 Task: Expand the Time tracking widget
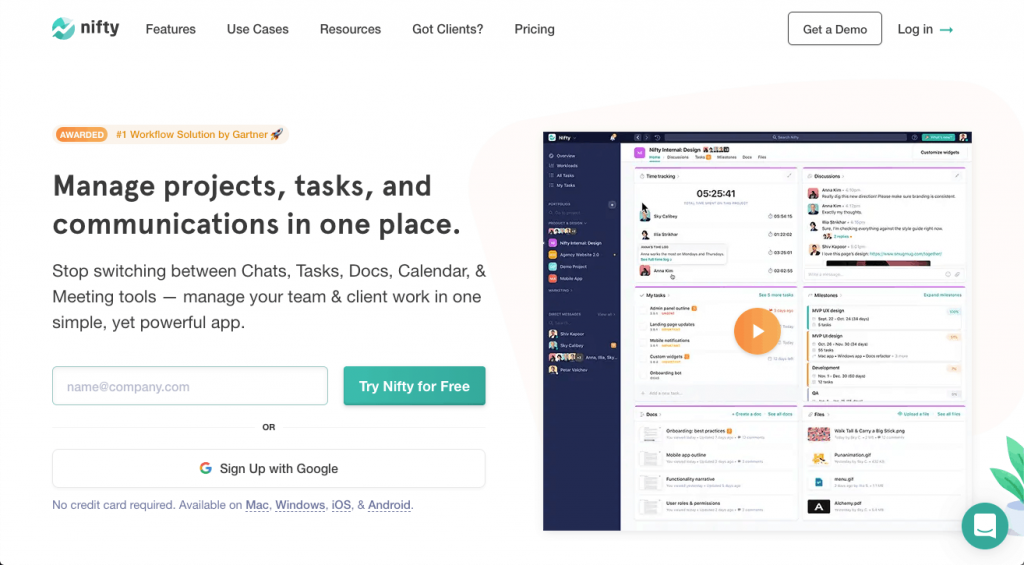pos(789,176)
